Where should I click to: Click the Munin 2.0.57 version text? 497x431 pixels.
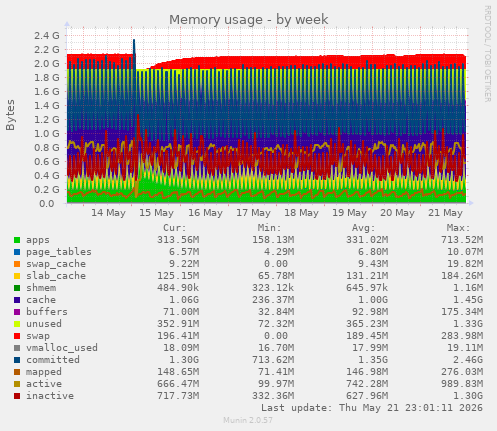tap(248, 420)
